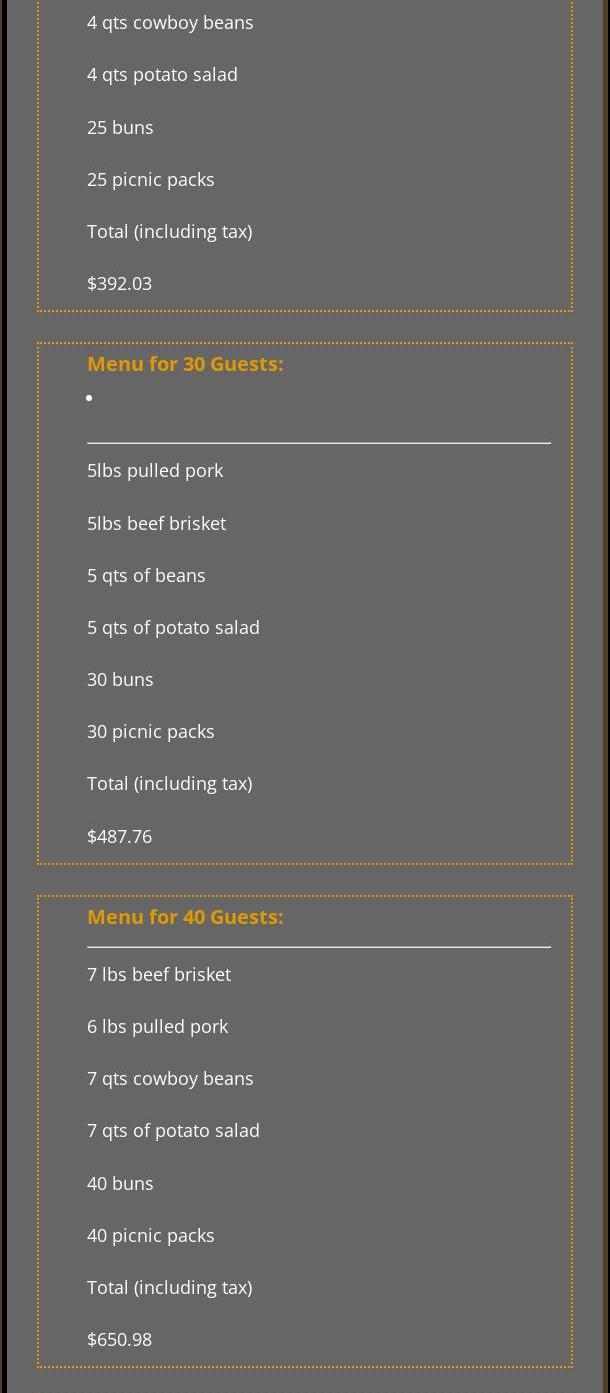
Task: Click the empty bullet under 30 Guests heading
Action: click(89, 398)
